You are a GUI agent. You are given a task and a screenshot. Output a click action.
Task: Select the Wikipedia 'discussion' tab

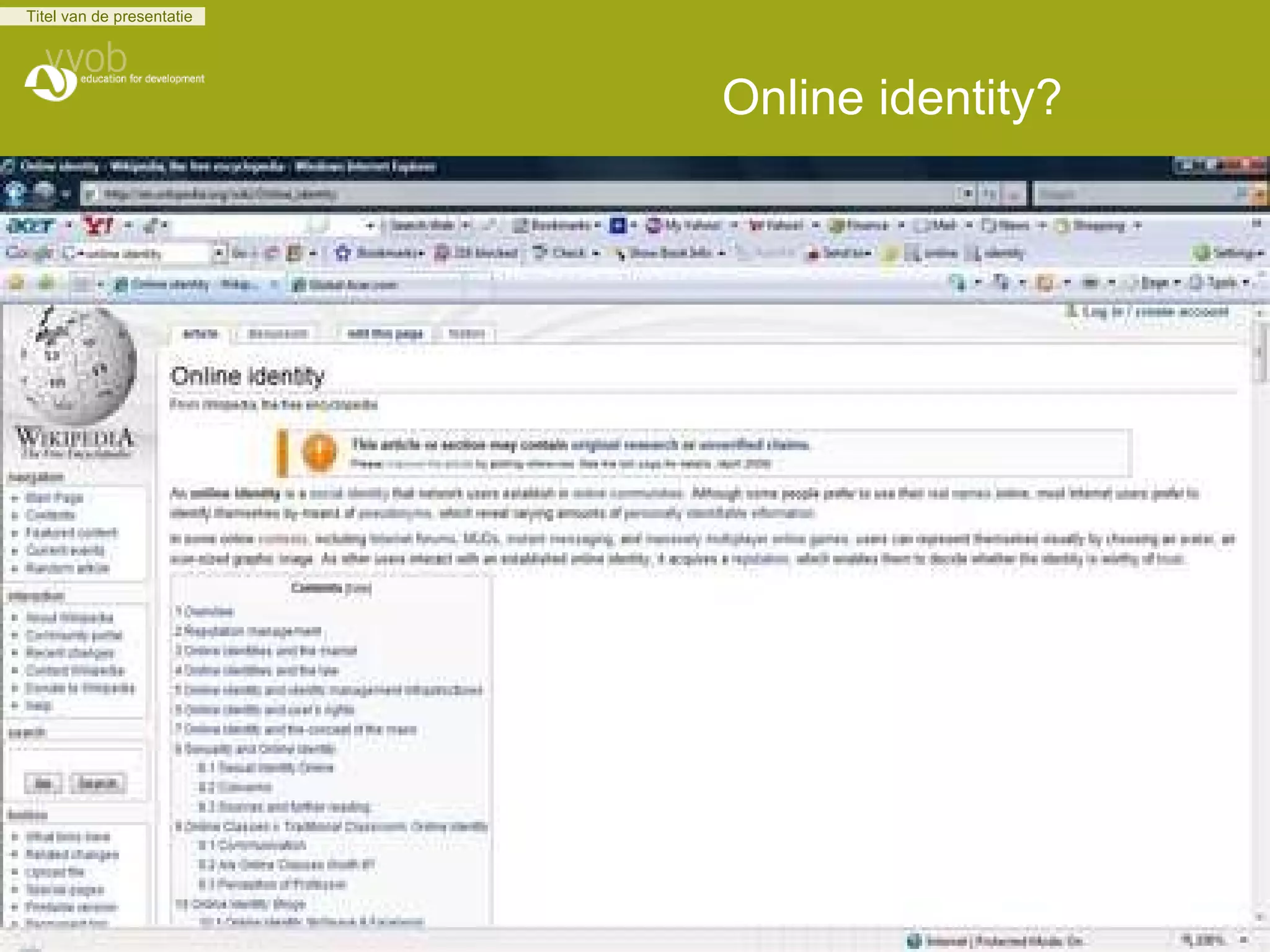(277, 333)
